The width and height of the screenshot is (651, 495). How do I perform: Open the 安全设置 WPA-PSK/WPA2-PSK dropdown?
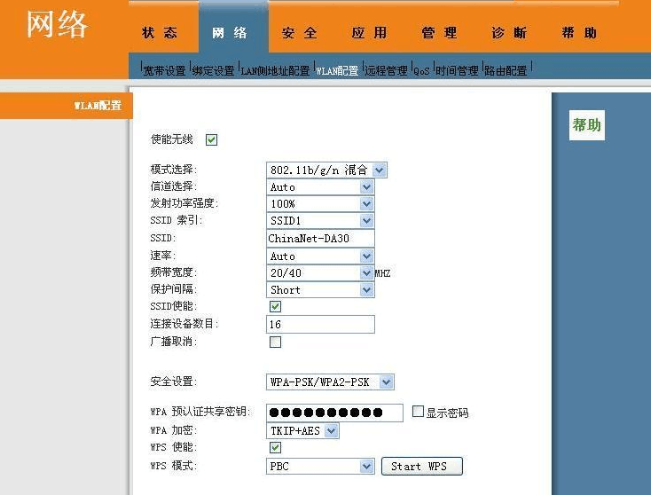(330, 382)
